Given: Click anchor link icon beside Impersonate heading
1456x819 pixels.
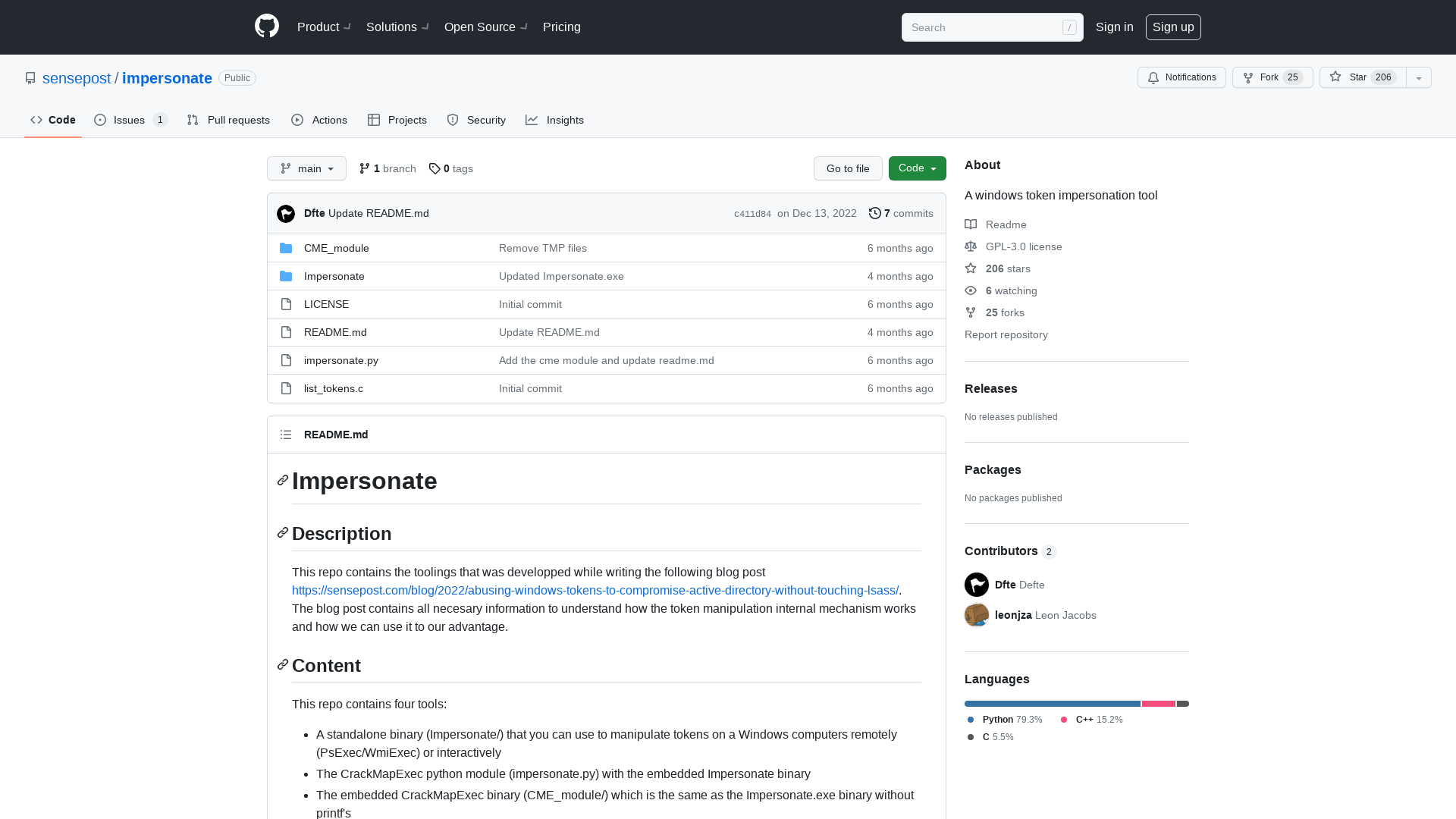Looking at the screenshot, I should click(283, 480).
